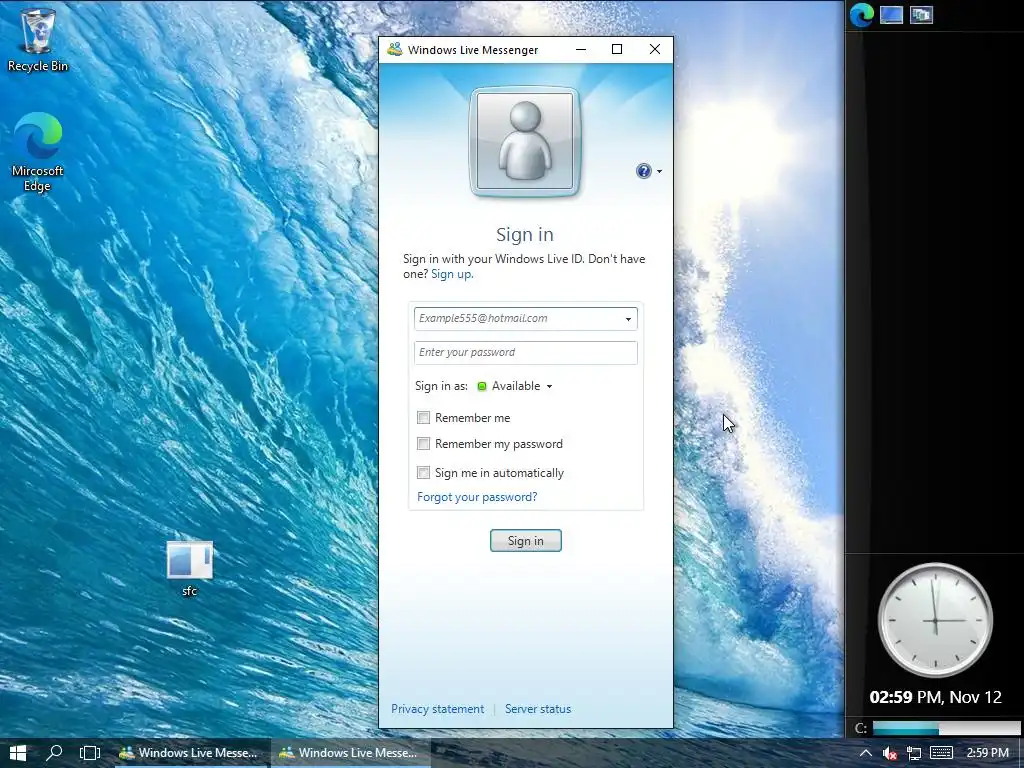Open the Privacy statement link
Screen dimensions: 1024x768
(438, 709)
